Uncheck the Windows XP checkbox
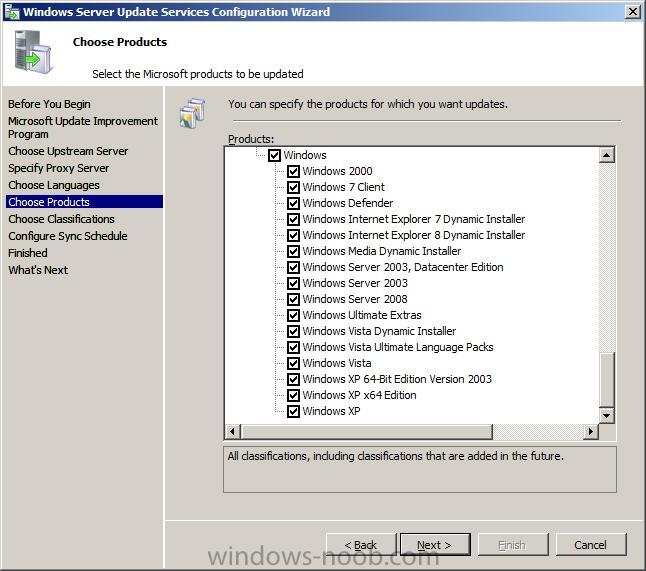The image size is (646, 571). [x=293, y=411]
